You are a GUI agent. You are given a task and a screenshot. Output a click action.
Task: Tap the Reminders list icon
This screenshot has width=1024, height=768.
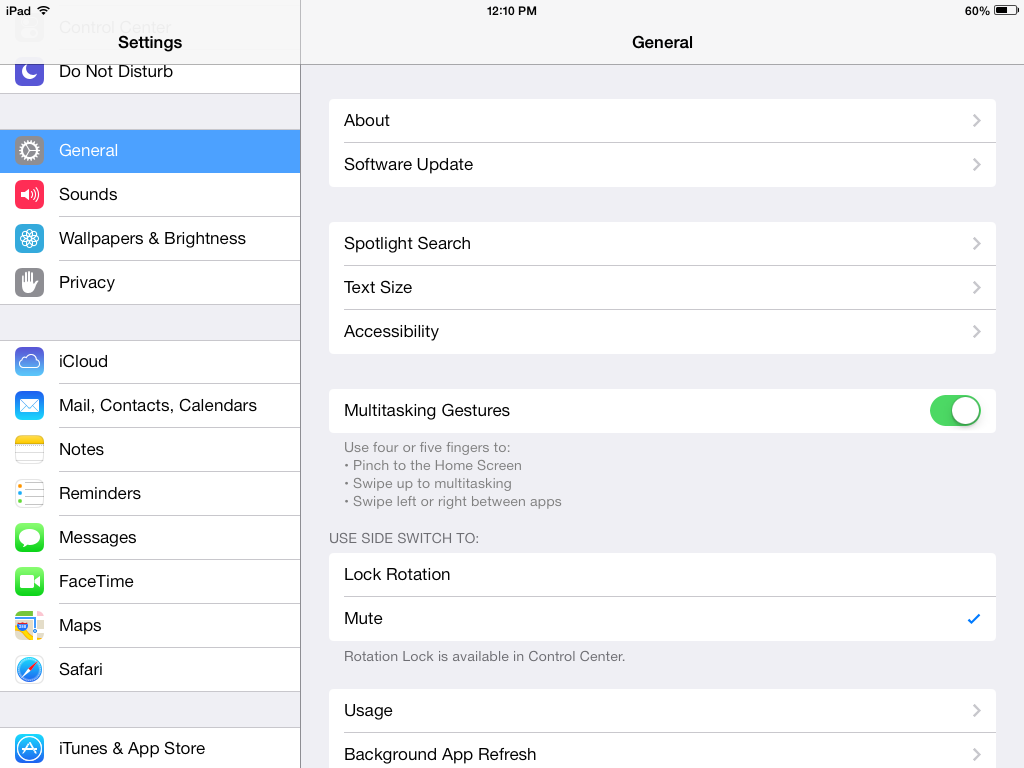(29, 494)
